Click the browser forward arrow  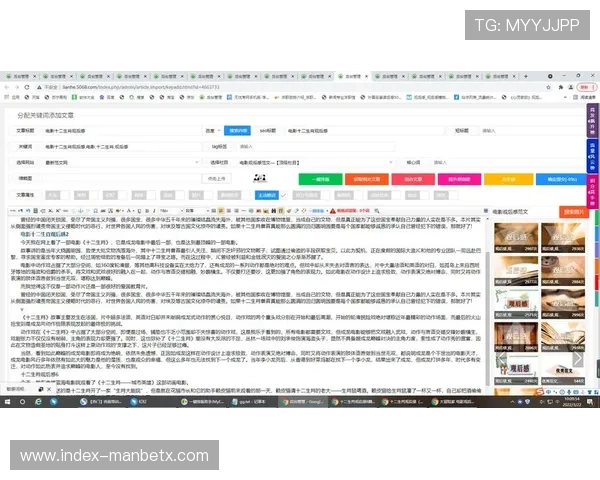[x=16, y=87]
